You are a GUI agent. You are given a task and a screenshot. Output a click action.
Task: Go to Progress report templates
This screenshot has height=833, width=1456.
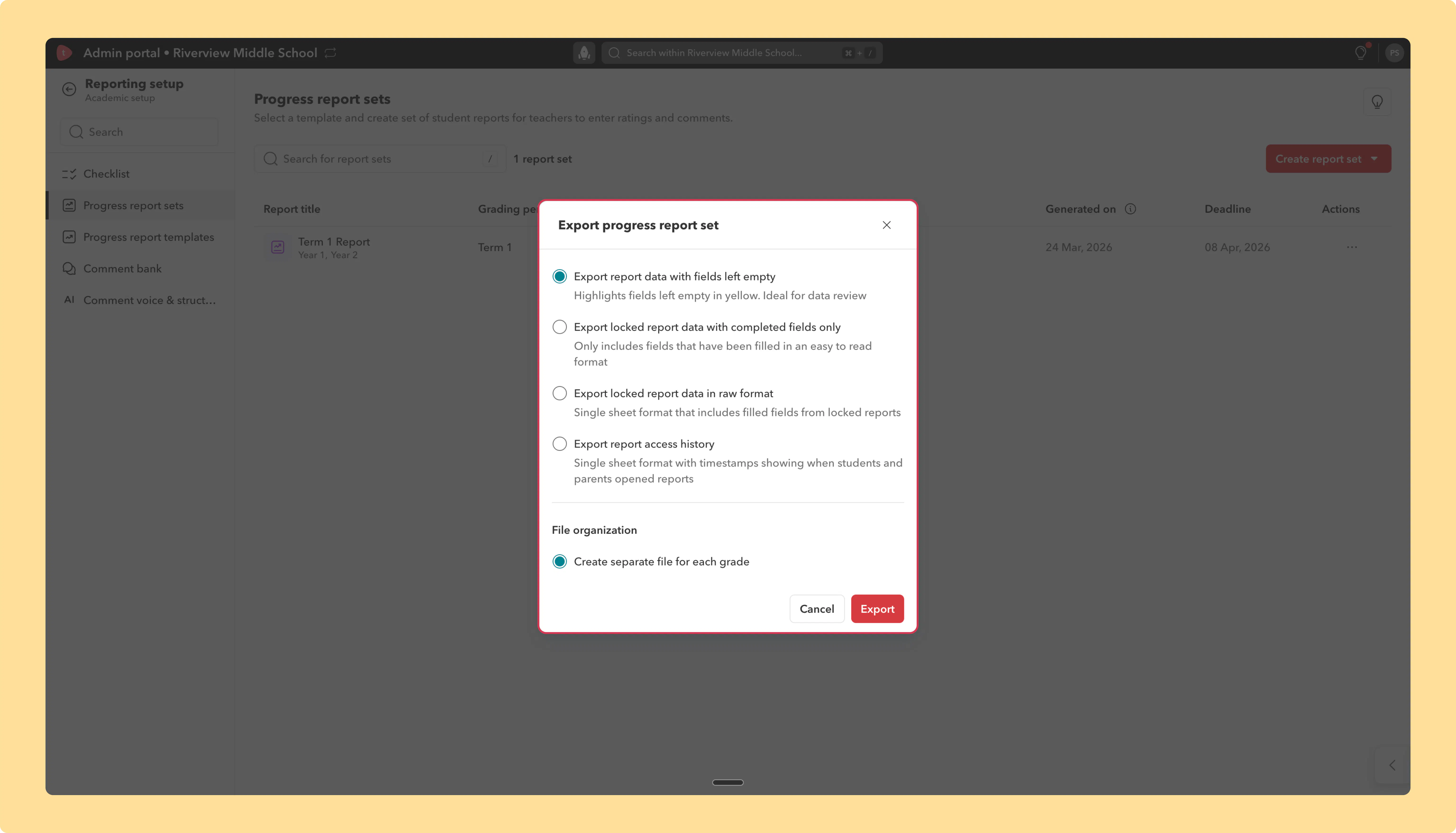click(x=140, y=237)
